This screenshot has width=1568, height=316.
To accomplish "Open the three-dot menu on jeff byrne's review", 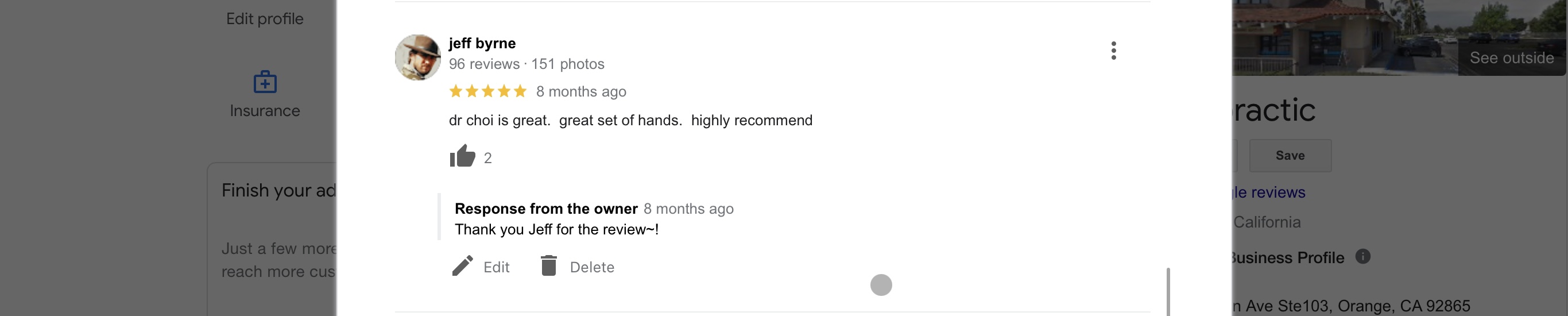I will click(1113, 51).
